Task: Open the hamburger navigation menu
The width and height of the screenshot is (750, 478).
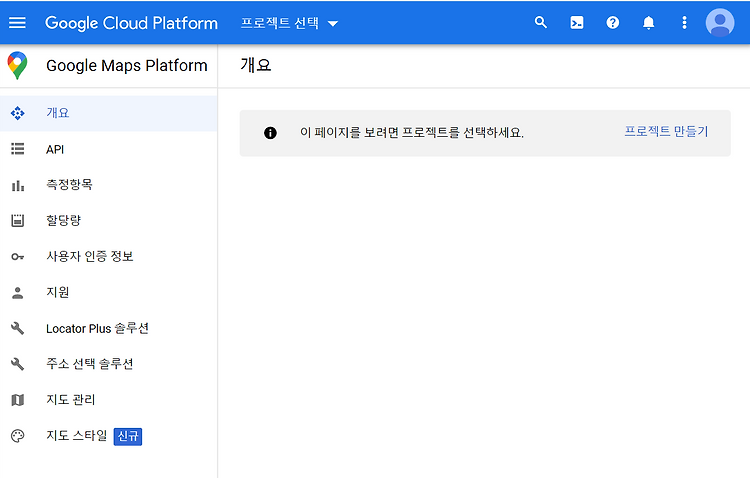Action: tap(17, 22)
